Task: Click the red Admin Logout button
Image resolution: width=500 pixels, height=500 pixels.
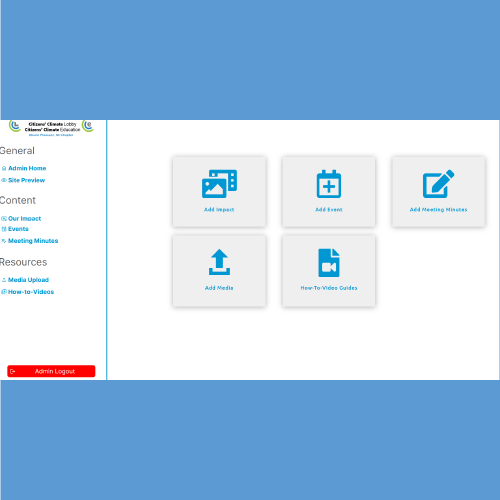Action: pos(51,371)
